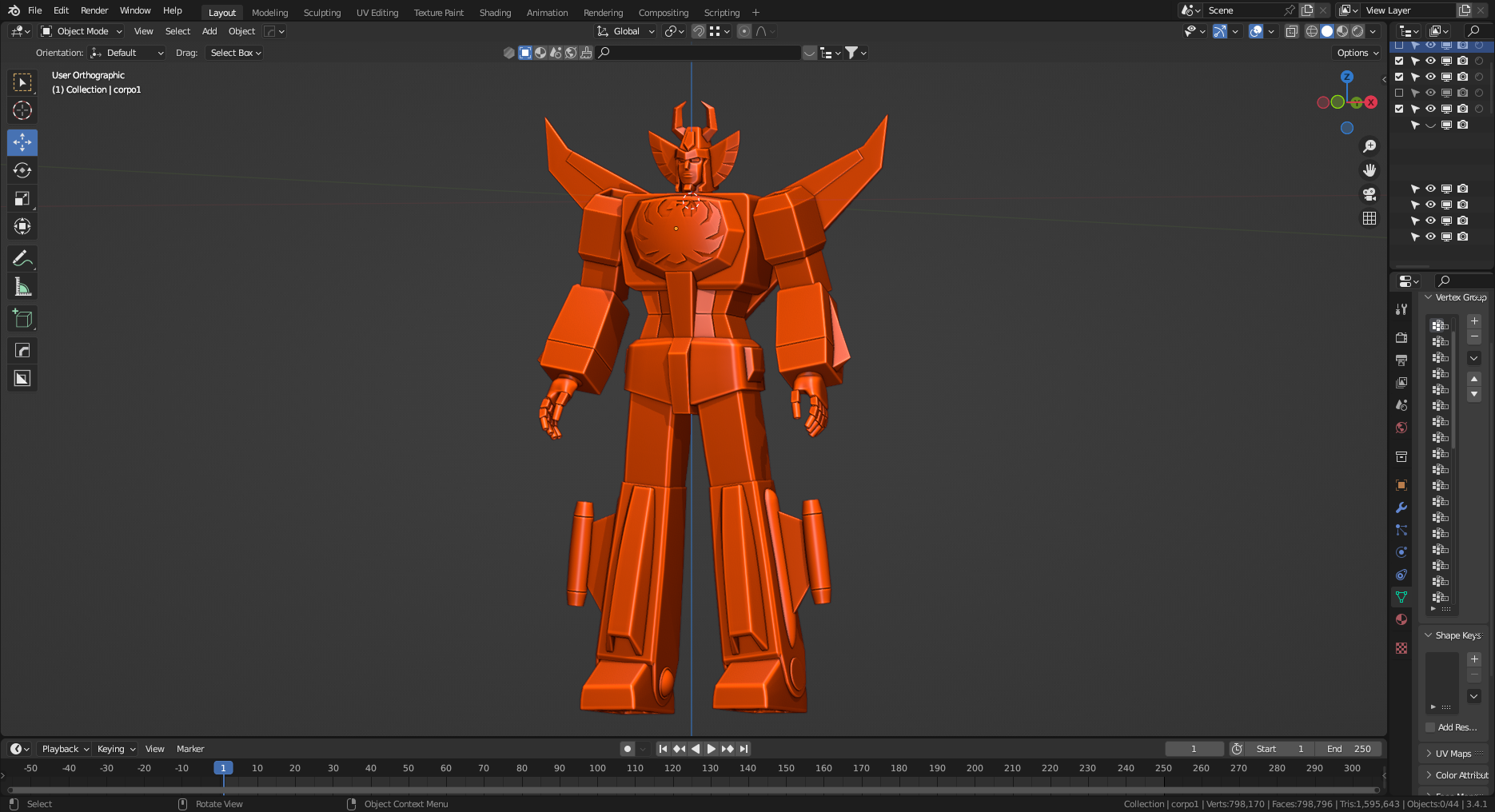Image resolution: width=1495 pixels, height=812 pixels.
Task: Move vertex group up
Action: [1474, 379]
